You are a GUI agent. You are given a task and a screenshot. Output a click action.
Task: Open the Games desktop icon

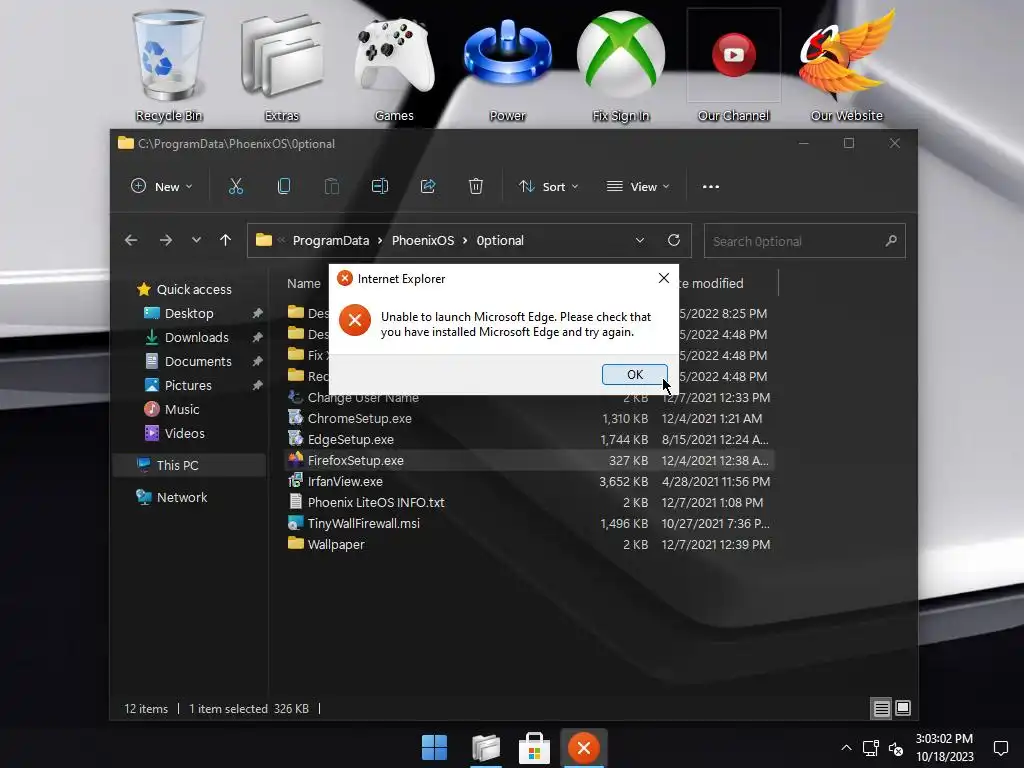[394, 65]
